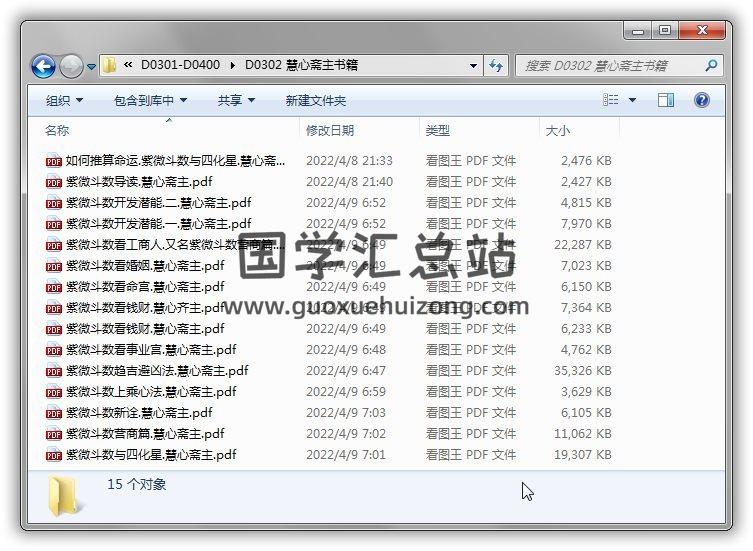Open the 包含到库中 menu
The width and height of the screenshot is (753, 551).
150,100
